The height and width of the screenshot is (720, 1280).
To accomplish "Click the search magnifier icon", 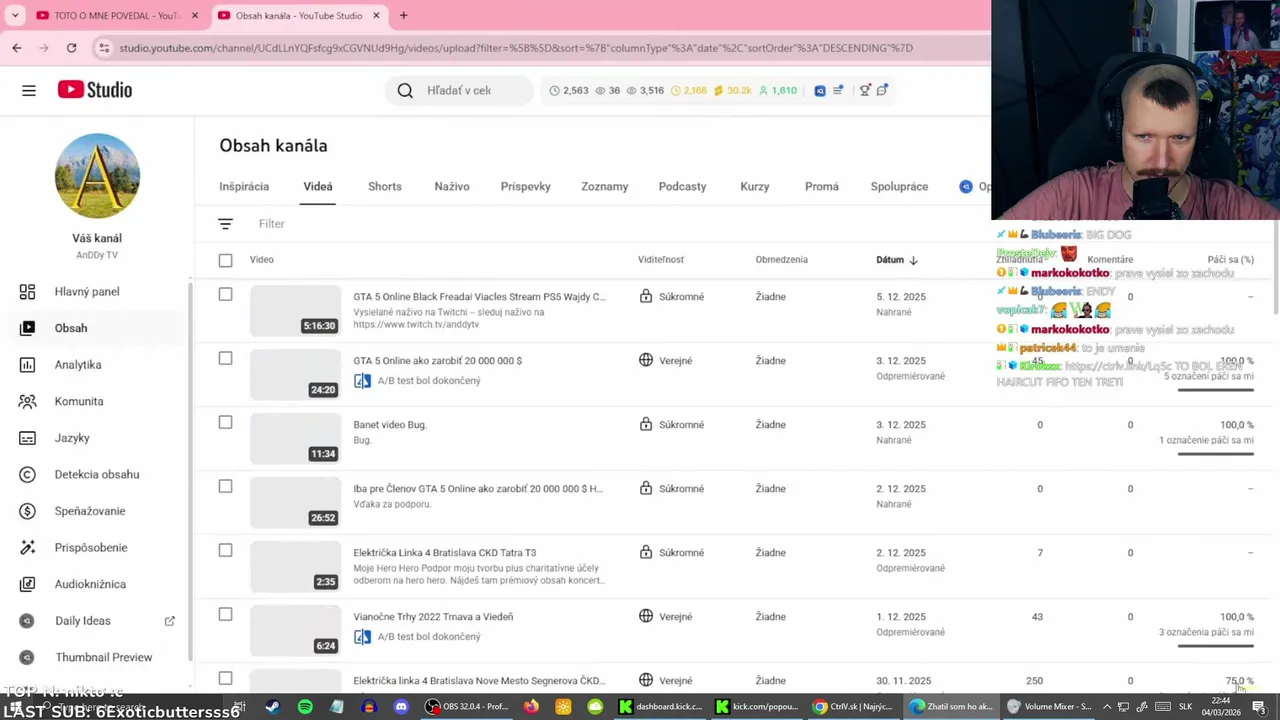I will pos(405,90).
